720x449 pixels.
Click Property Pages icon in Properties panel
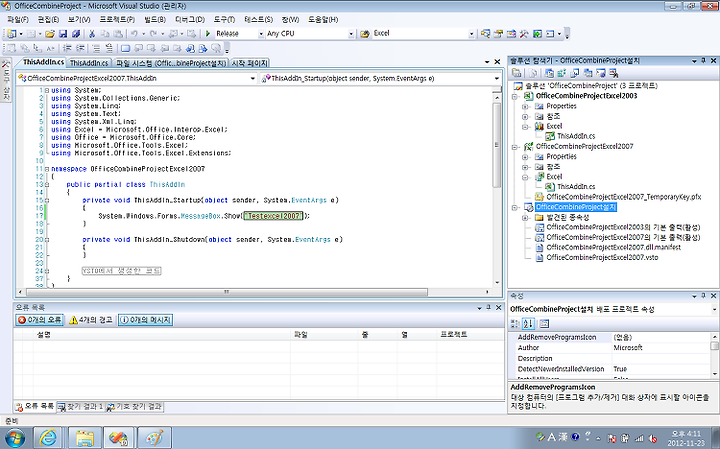(544, 324)
